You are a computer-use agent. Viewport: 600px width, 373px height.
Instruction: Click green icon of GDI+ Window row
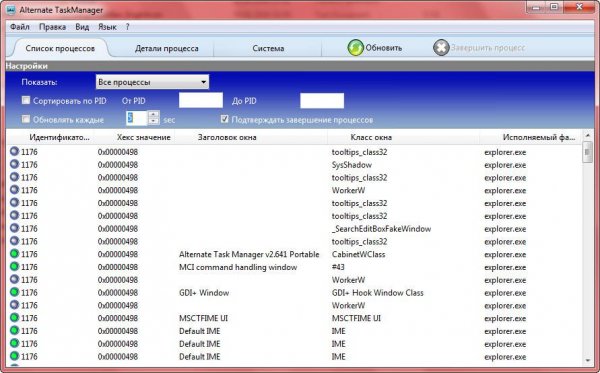click(x=14, y=292)
